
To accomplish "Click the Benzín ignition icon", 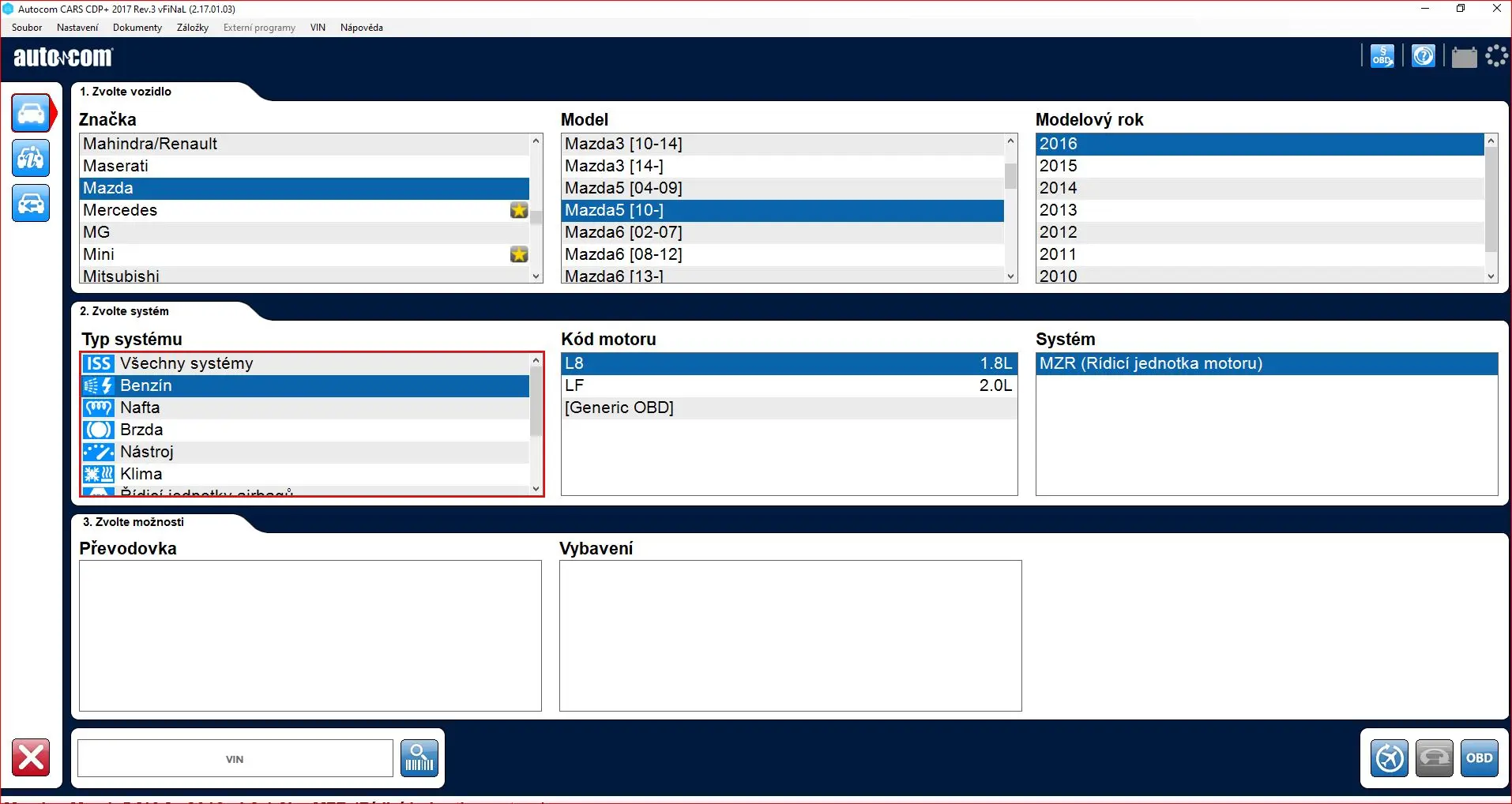I will point(99,385).
